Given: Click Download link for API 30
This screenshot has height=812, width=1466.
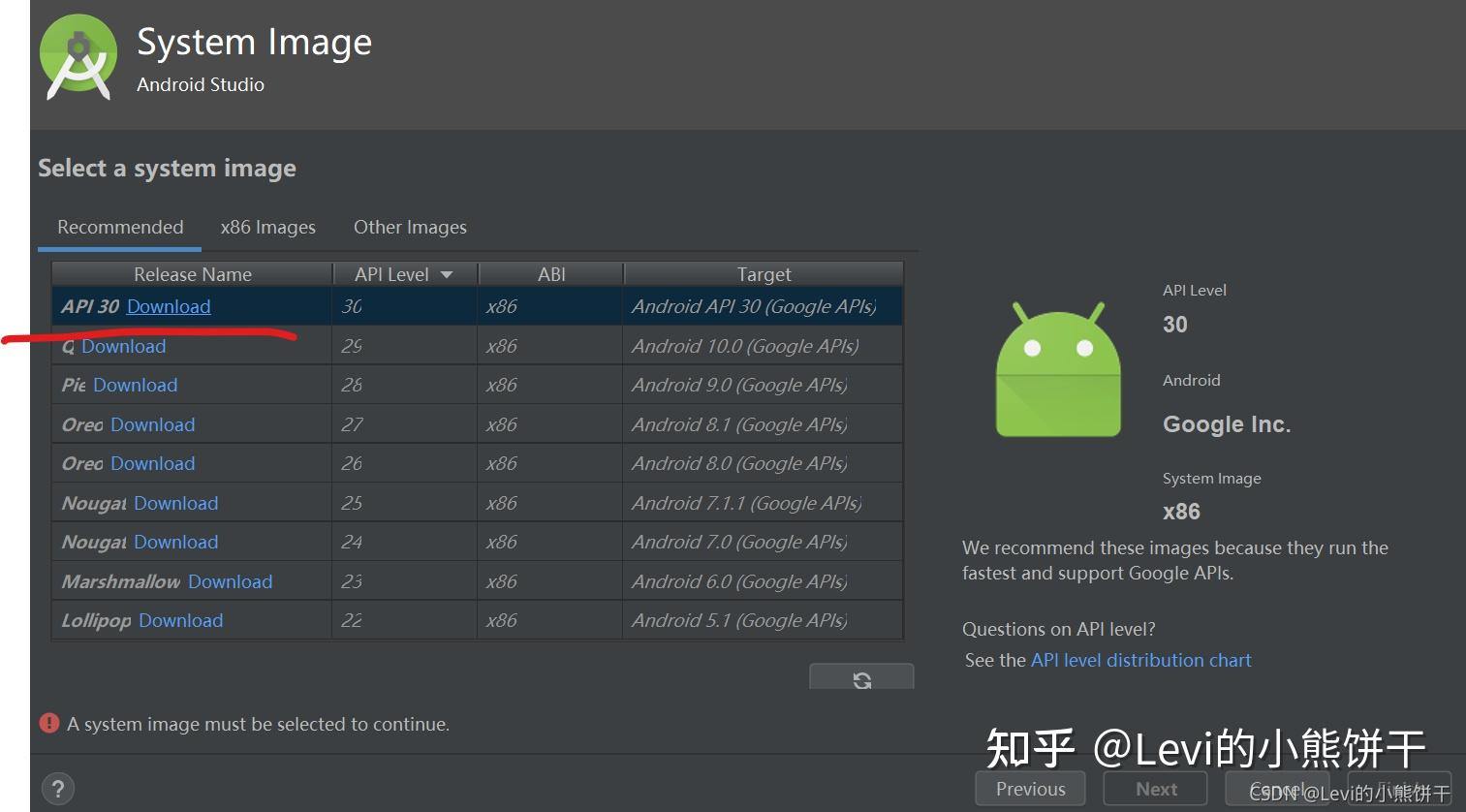Looking at the screenshot, I should tap(169, 306).
